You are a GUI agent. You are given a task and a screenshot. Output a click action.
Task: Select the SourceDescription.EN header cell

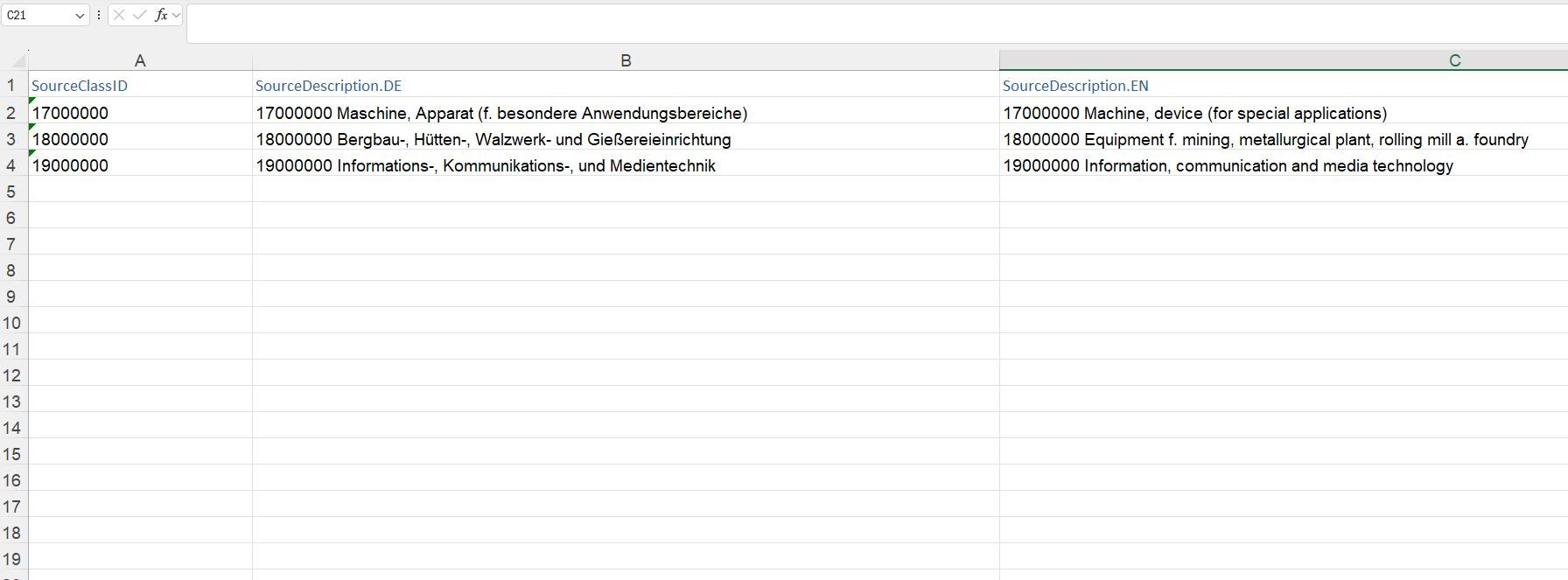(x=1283, y=86)
